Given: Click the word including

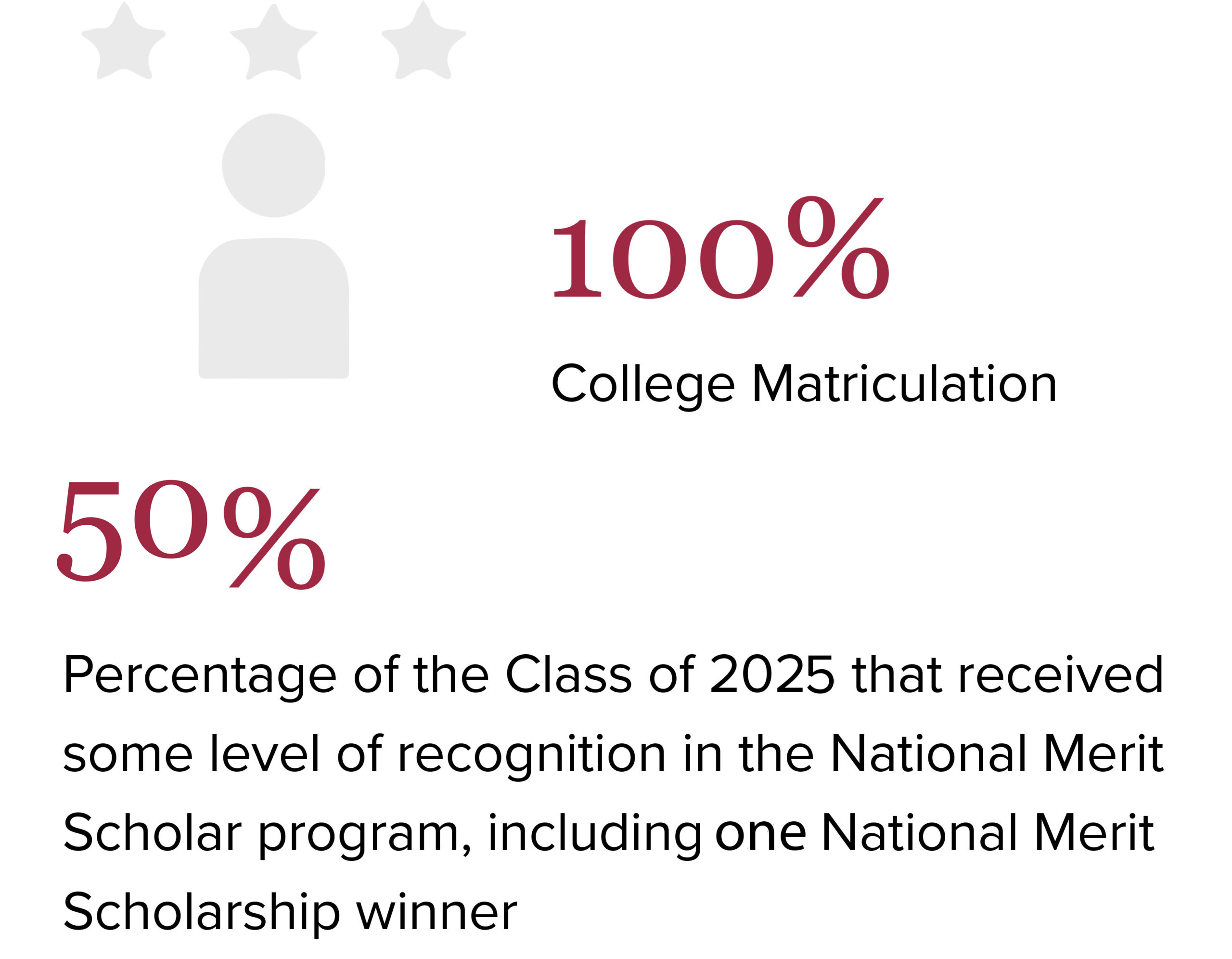Looking at the screenshot, I should coord(595,834).
